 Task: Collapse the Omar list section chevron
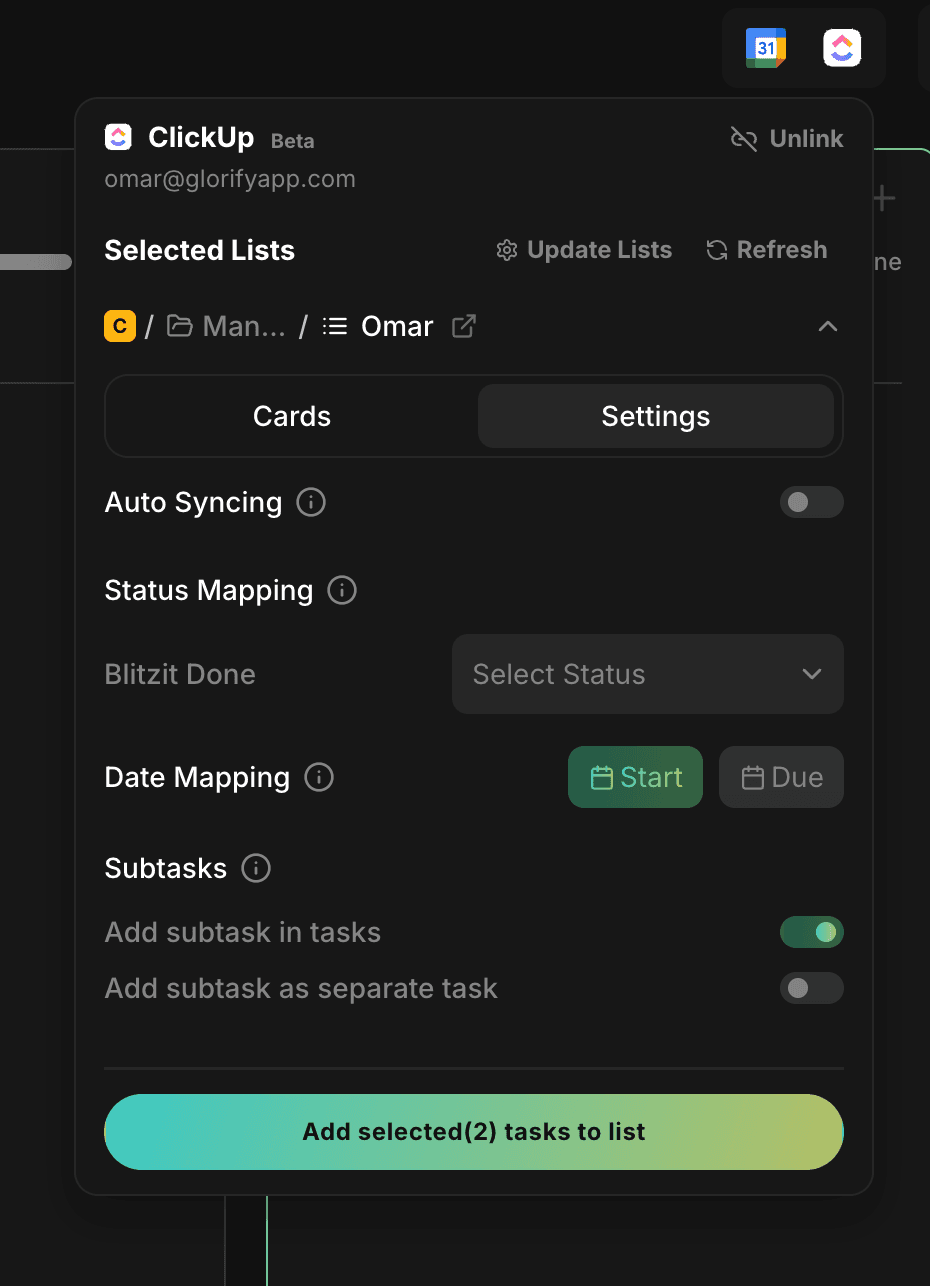(827, 326)
